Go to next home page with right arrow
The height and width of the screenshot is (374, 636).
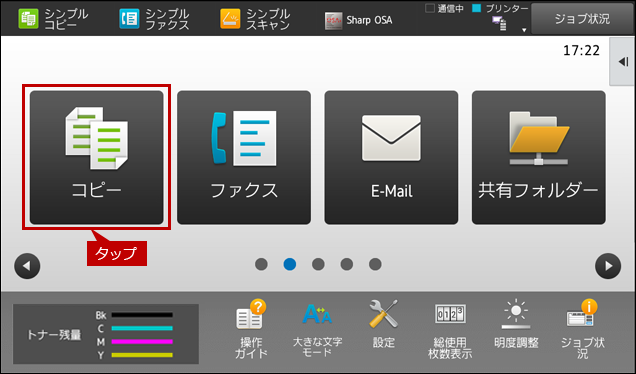[x=608, y=266]
